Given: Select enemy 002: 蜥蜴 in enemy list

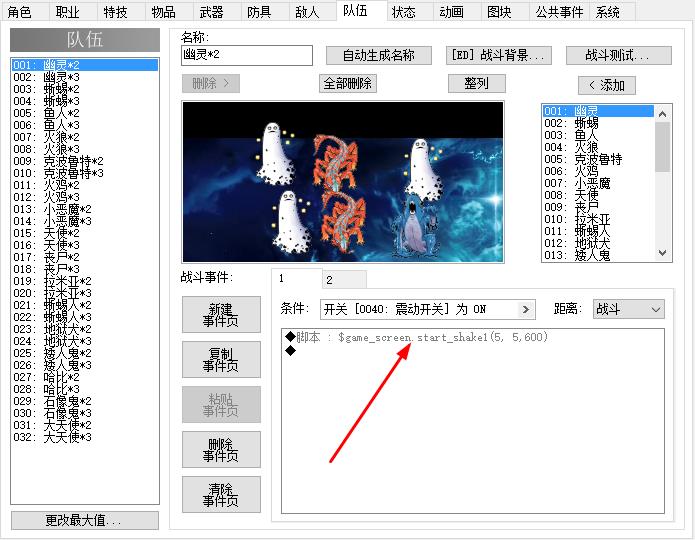Looking at the screenshot, I should pos(598,123).
